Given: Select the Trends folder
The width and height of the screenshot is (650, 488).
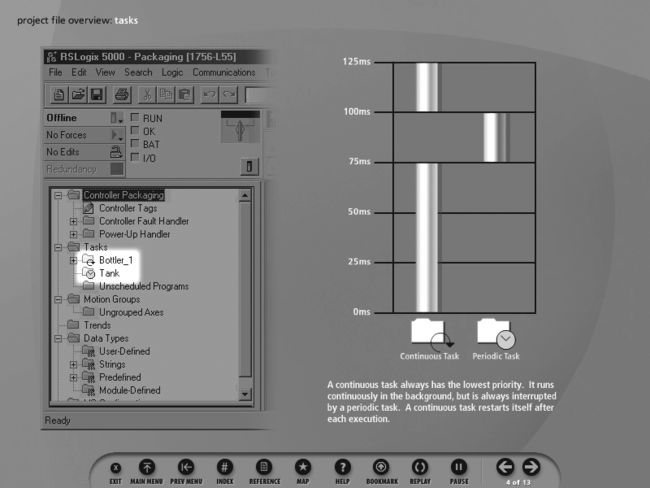Looking at the screenshot, I should tap(97, 325).
